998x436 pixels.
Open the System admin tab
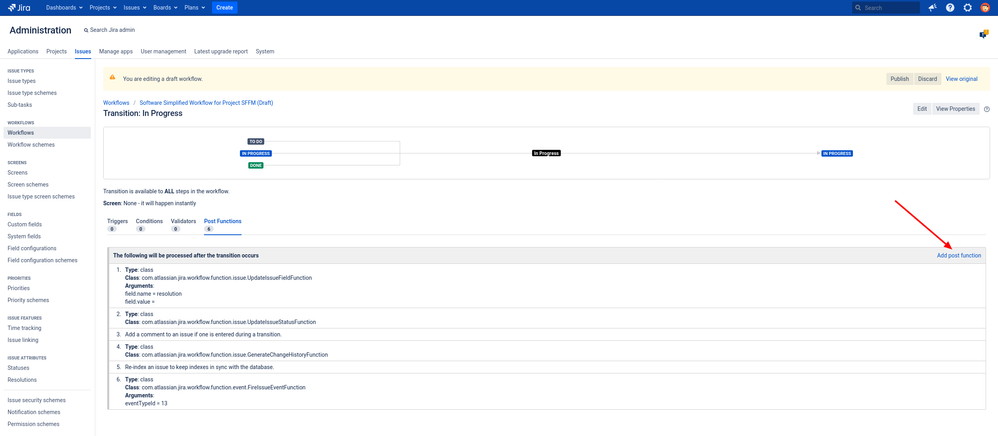265,52
